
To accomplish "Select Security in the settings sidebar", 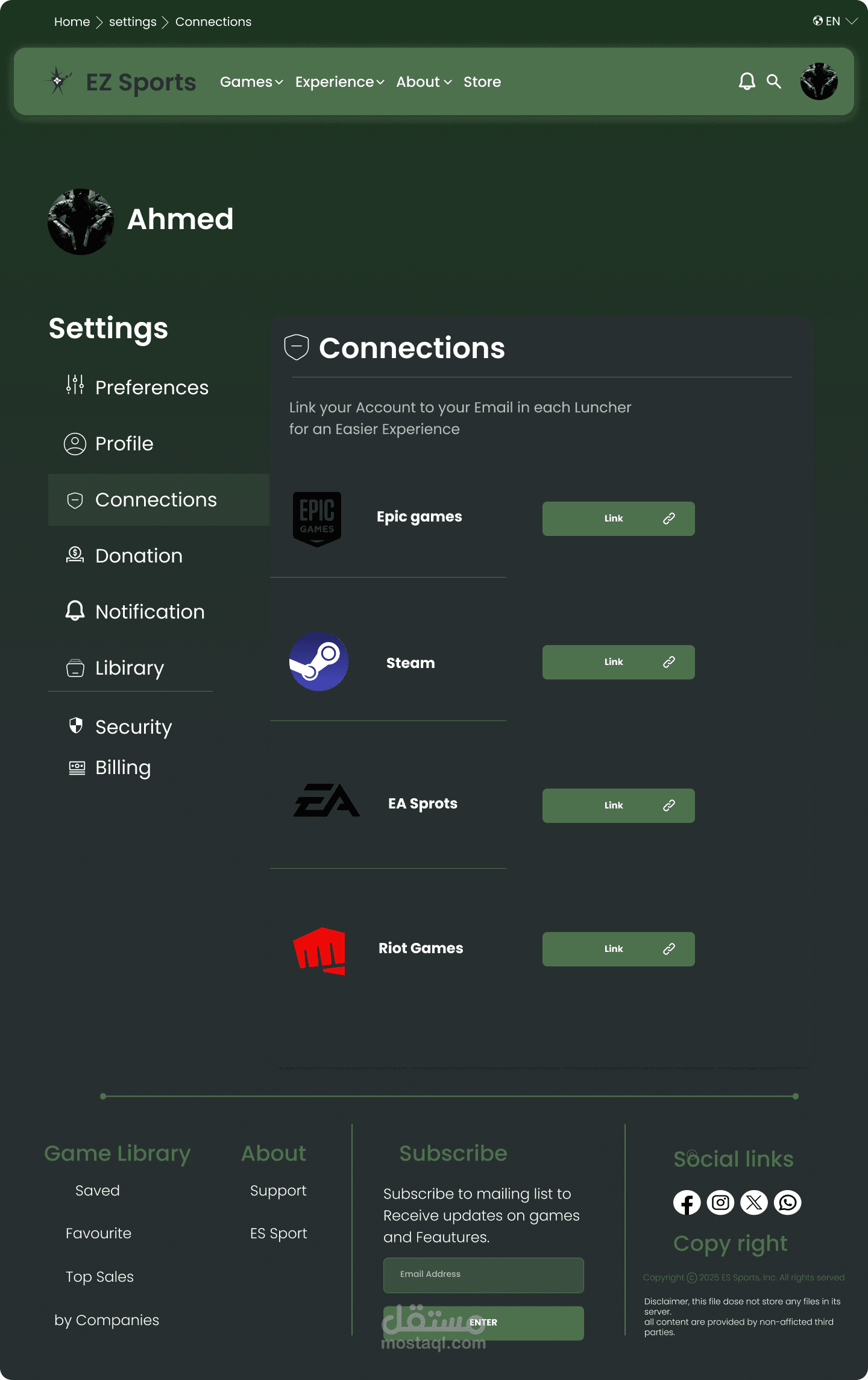I will point(133,726).
